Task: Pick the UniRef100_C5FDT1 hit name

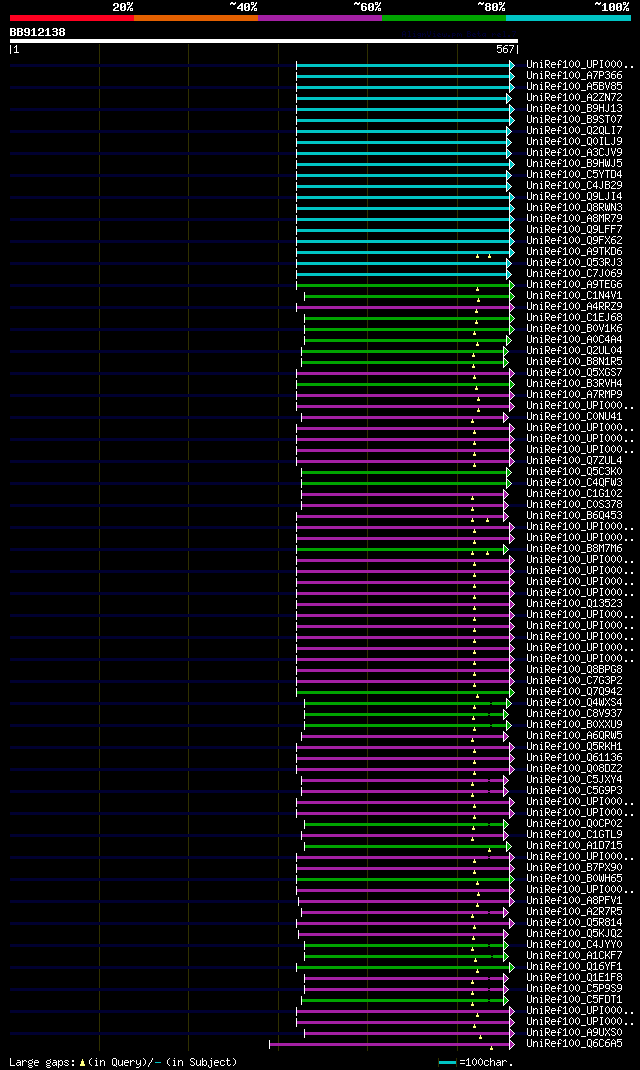Action: pyautogui.click(x=574, y=1000)
